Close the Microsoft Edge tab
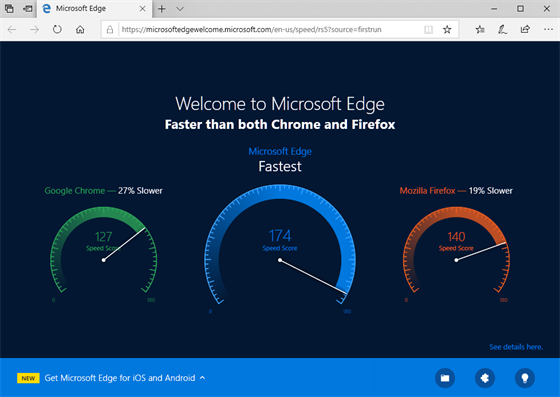This screenshot has height=397, width=560. click(x=142, y=9)
